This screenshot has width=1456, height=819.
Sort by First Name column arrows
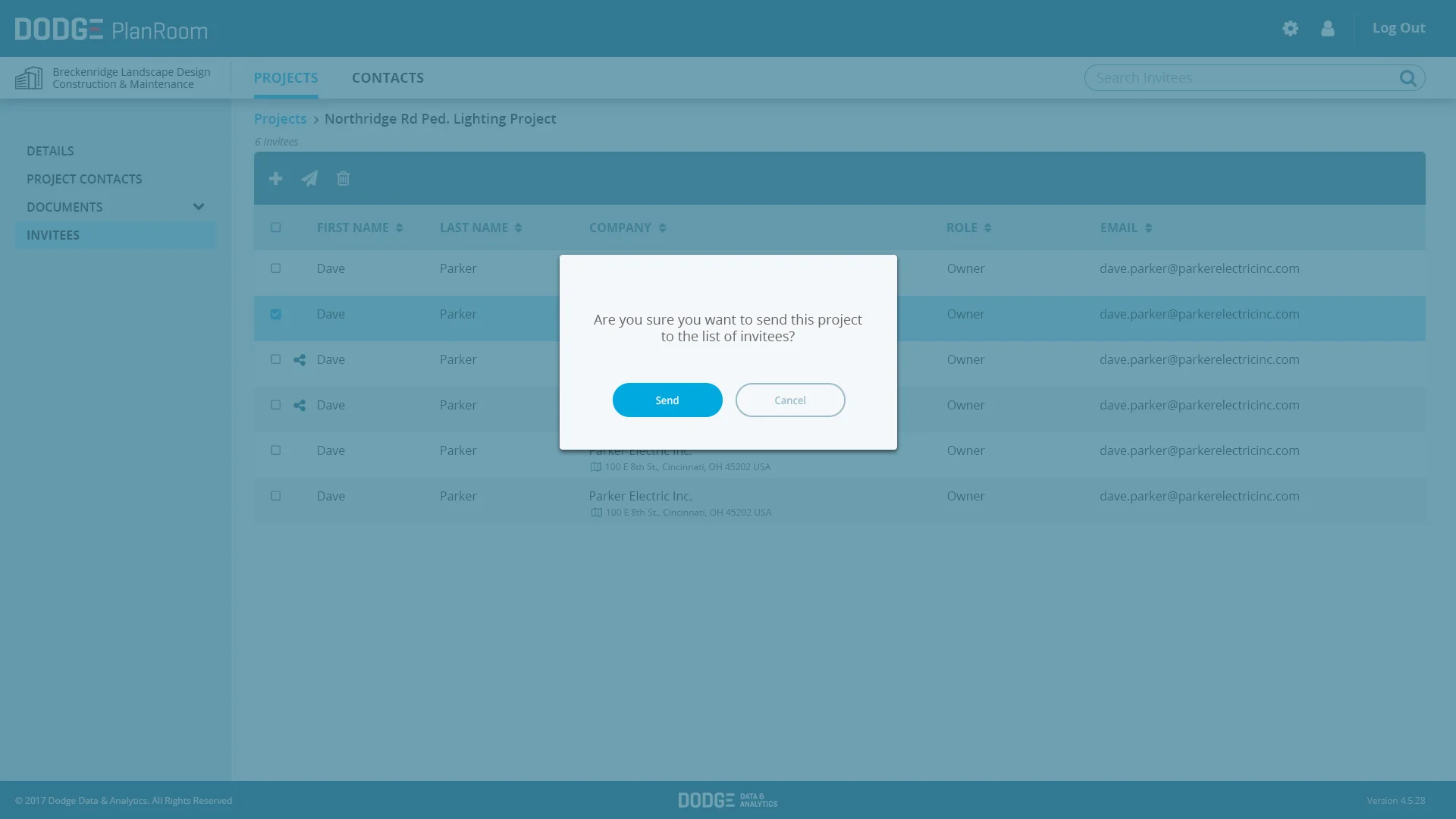tap(399, 228)
